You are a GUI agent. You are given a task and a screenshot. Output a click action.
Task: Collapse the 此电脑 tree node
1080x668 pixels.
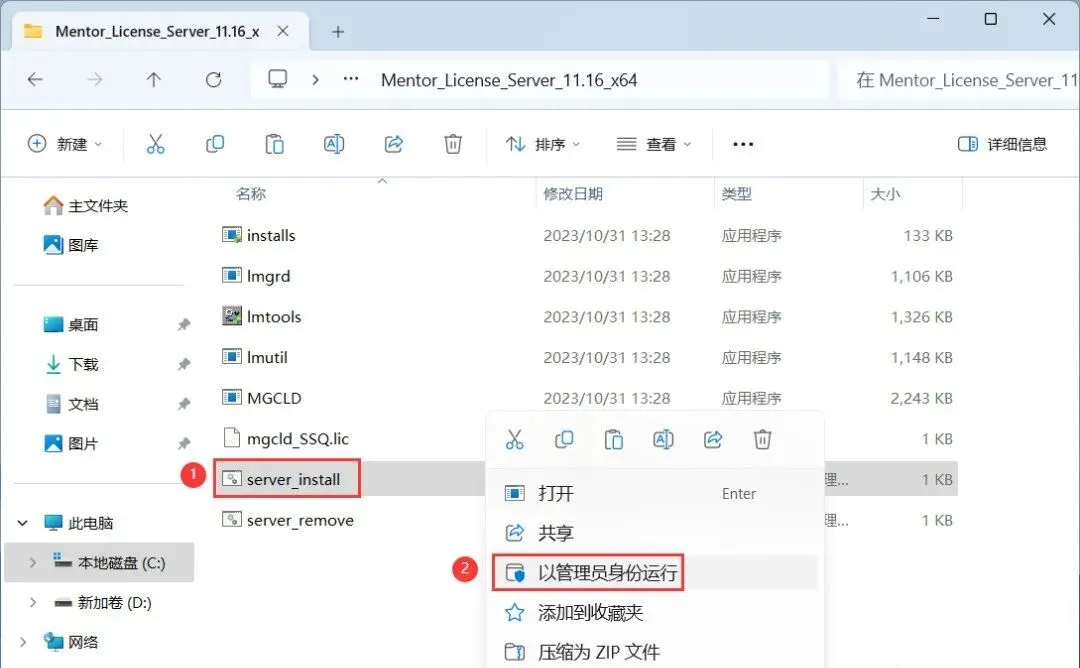pos(23,523)
